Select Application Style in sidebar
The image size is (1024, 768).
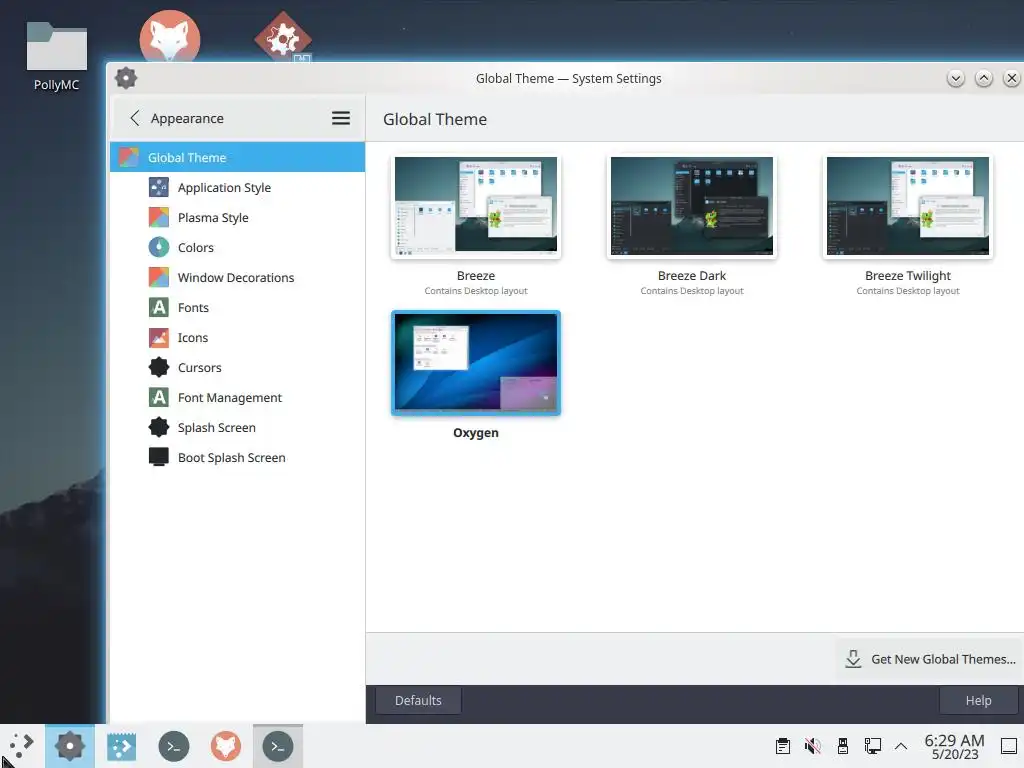(238, 187)
